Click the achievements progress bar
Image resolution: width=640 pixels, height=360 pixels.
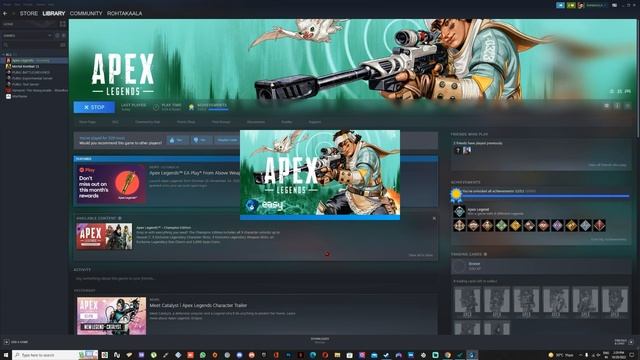click(546, 196)
